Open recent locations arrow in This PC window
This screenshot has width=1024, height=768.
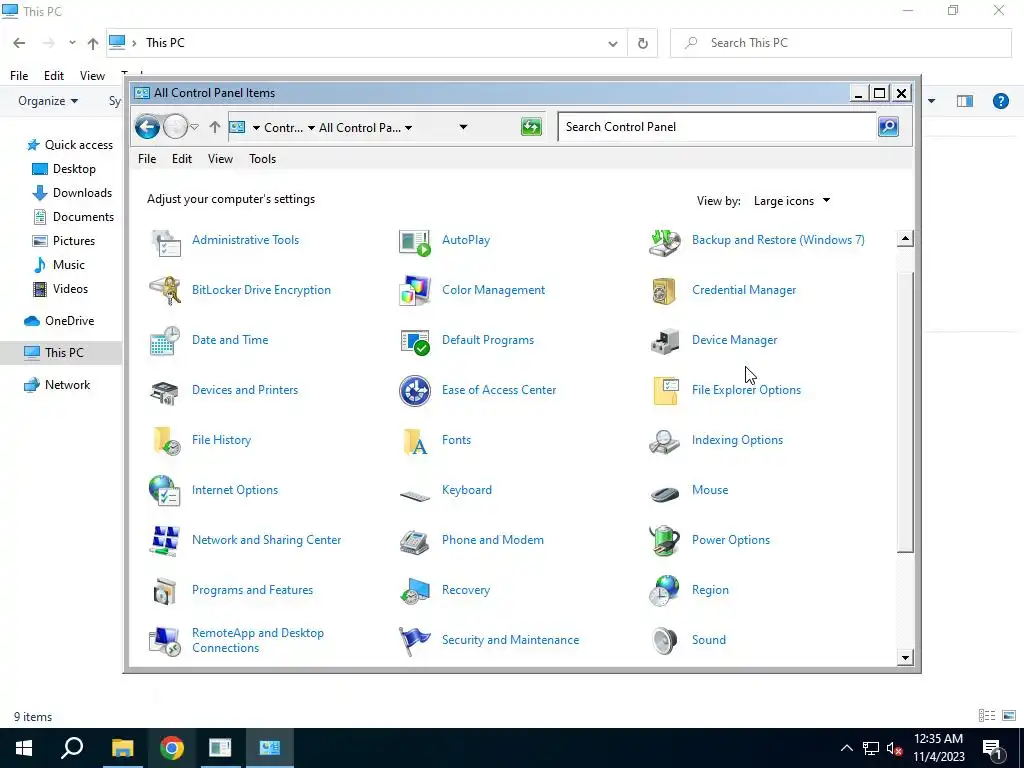[72, 43]
